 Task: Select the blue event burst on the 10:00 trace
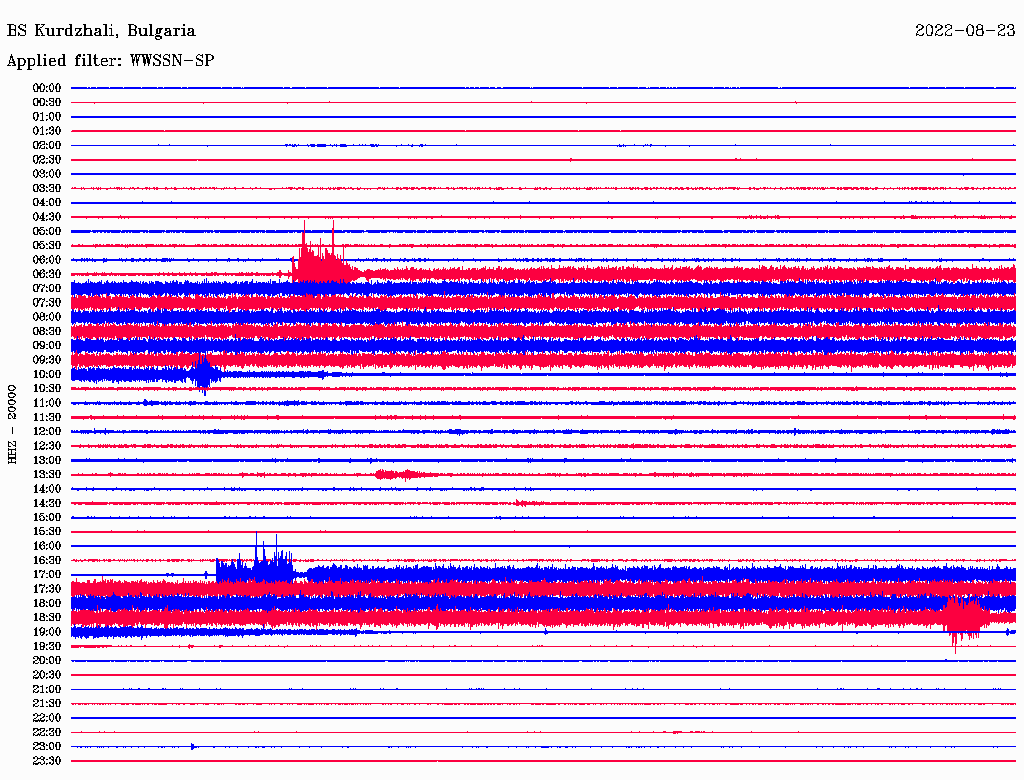(x=204, y=374)
